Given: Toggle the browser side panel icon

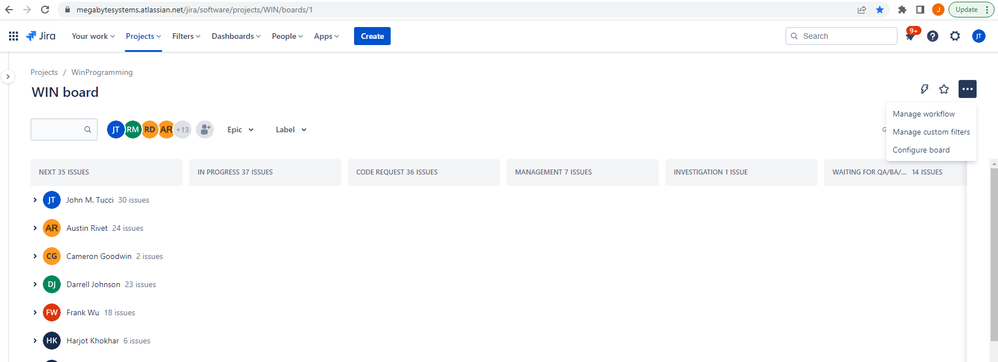Looking at the screenshot, I should [920, 10].
